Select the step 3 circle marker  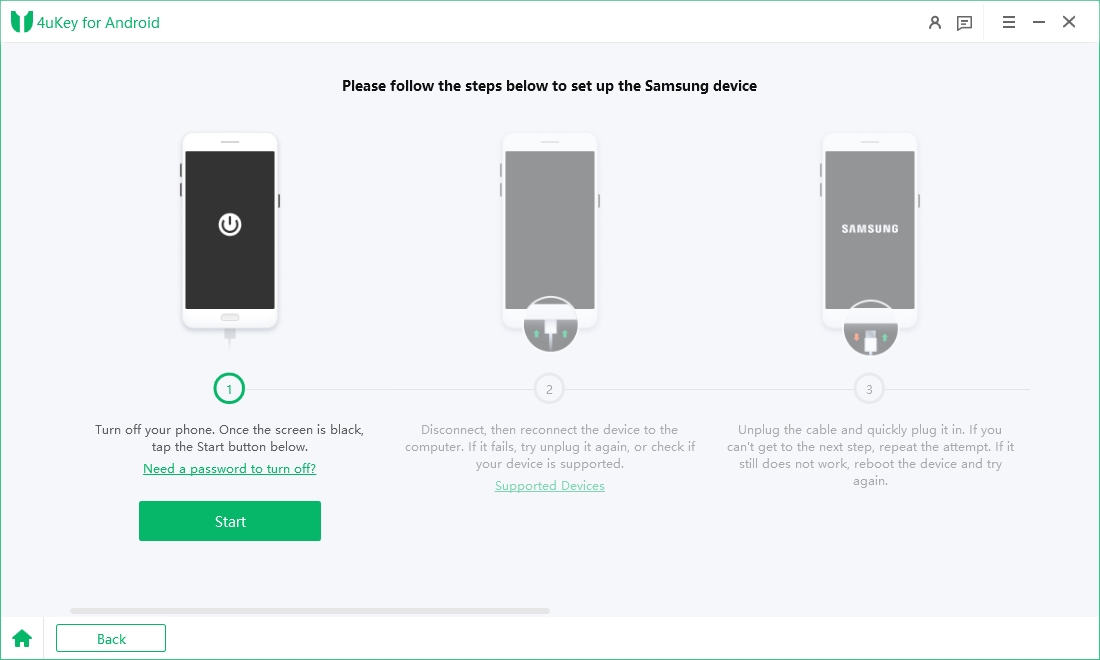pos(869,389)
